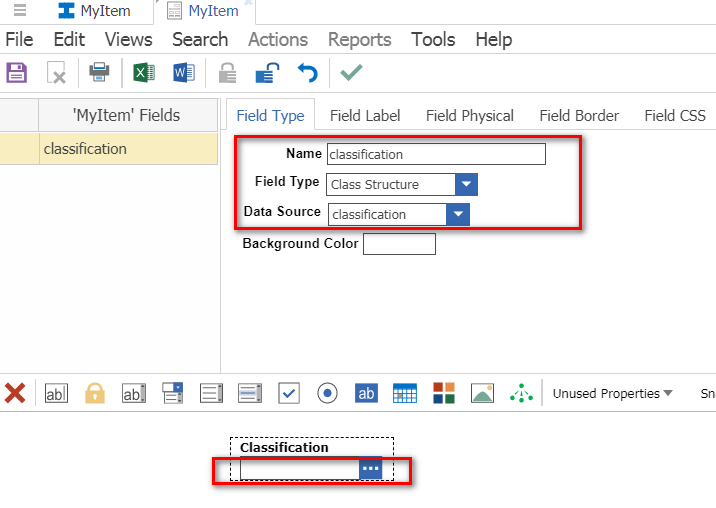Image resolution: width=716 pixels, height=508 pixels.
Task: Add a color field with the four-squares icon
Action: click(x=444, y=393)
